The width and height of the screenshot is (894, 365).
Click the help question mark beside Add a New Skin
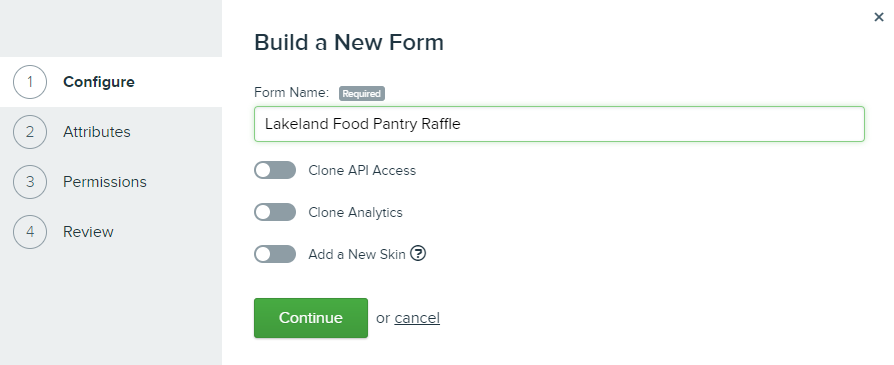418,253
